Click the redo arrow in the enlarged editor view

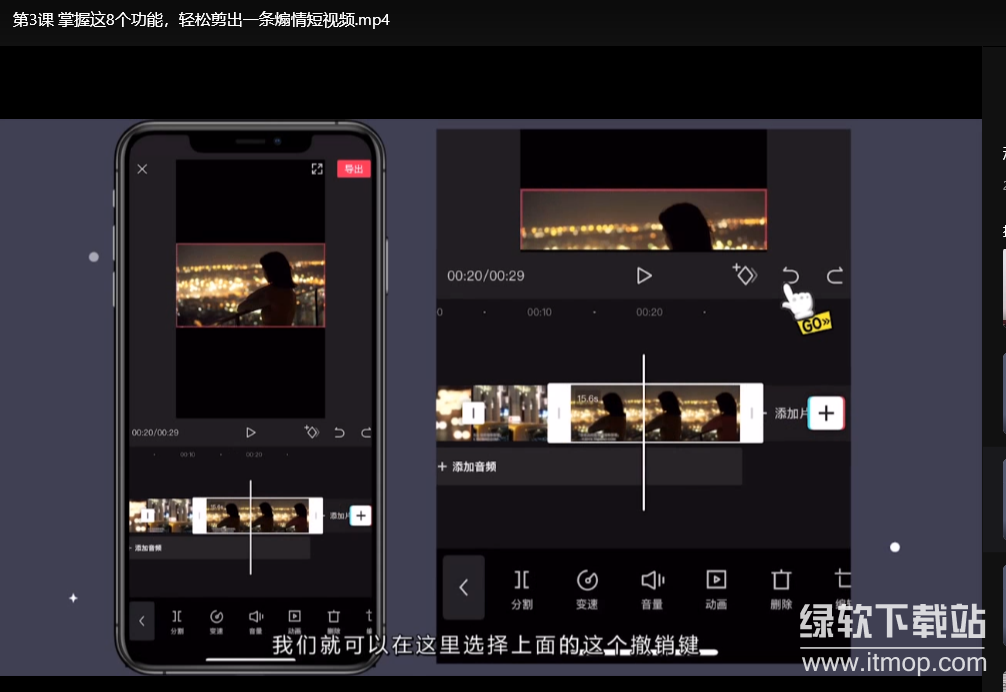(x=834, y=276)
